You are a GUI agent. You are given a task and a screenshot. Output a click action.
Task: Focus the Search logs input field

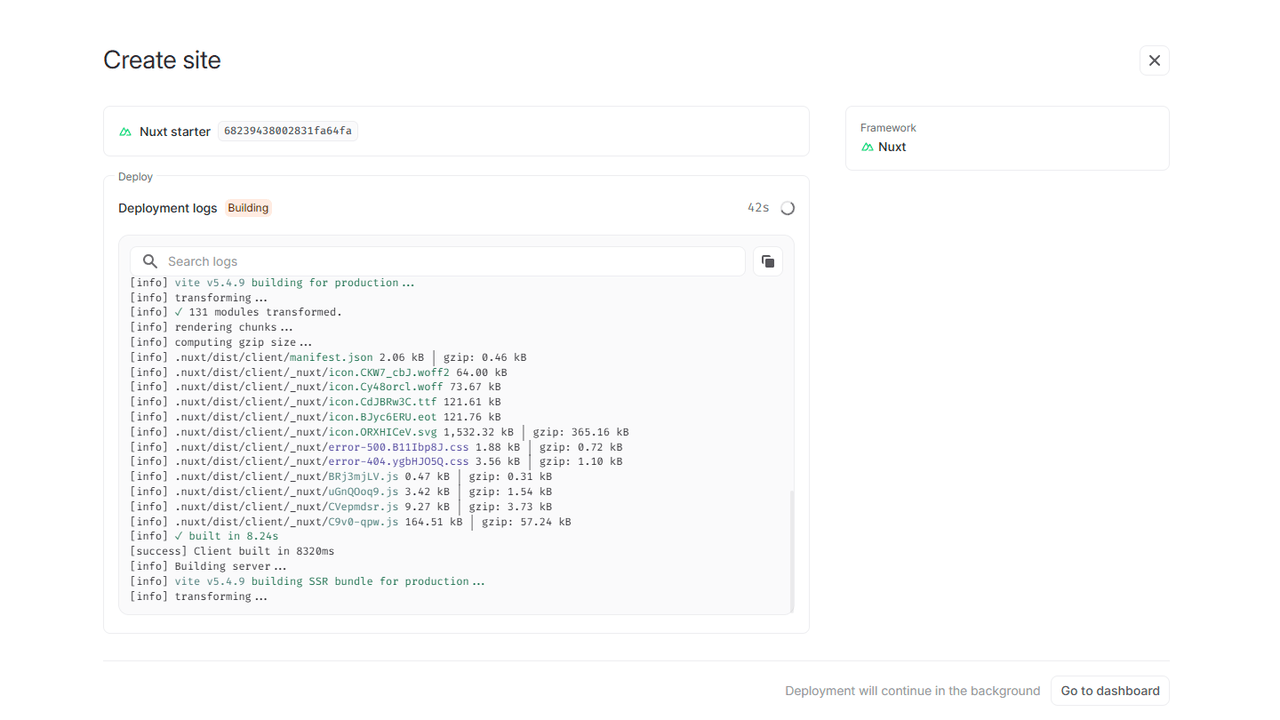pyautogui.click(x=450, y=261)
